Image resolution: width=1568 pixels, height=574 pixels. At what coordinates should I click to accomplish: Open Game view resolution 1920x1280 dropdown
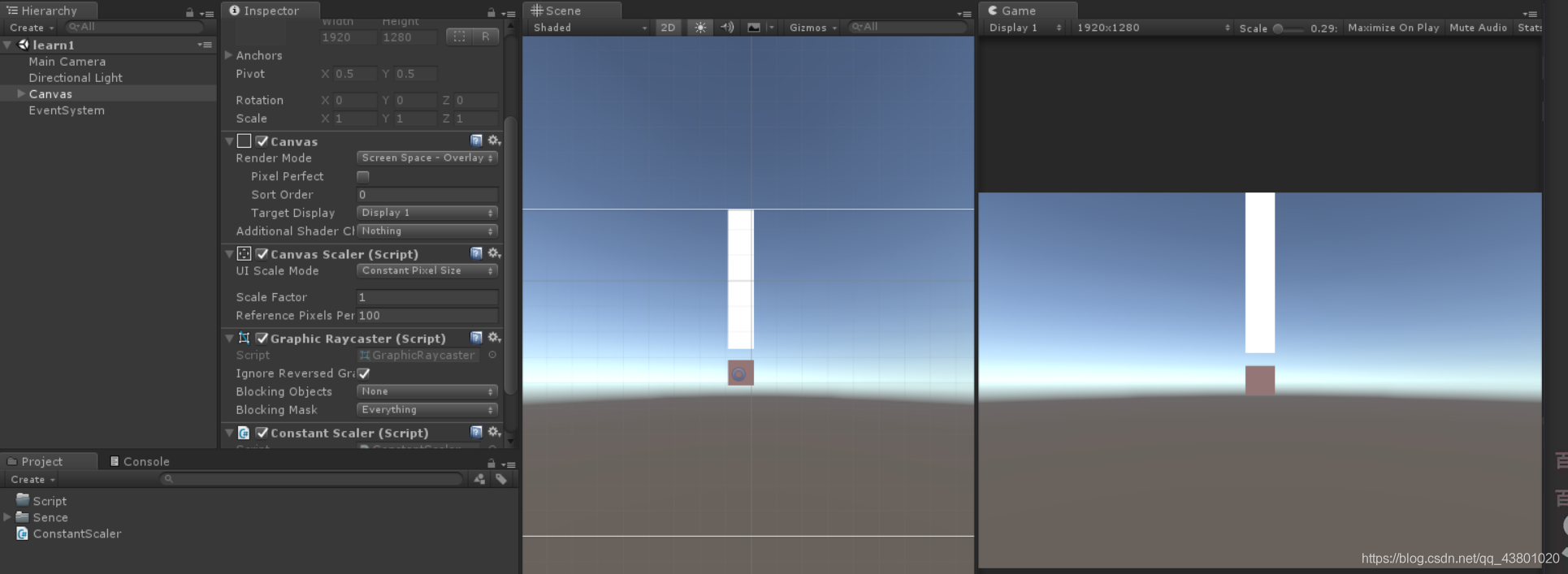coord(1153,28)
